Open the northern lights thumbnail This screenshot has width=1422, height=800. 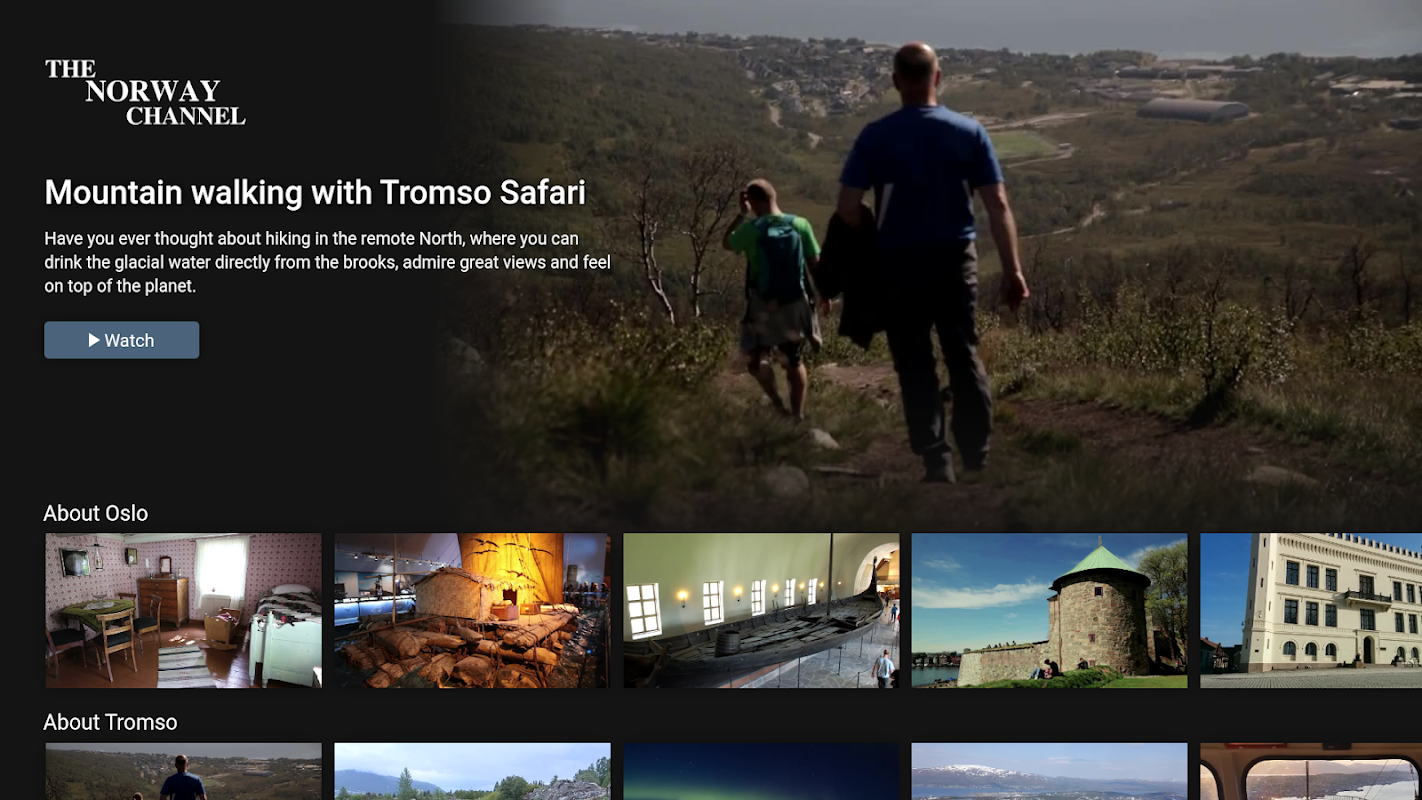pyautogui.click(x=761, y=771)
